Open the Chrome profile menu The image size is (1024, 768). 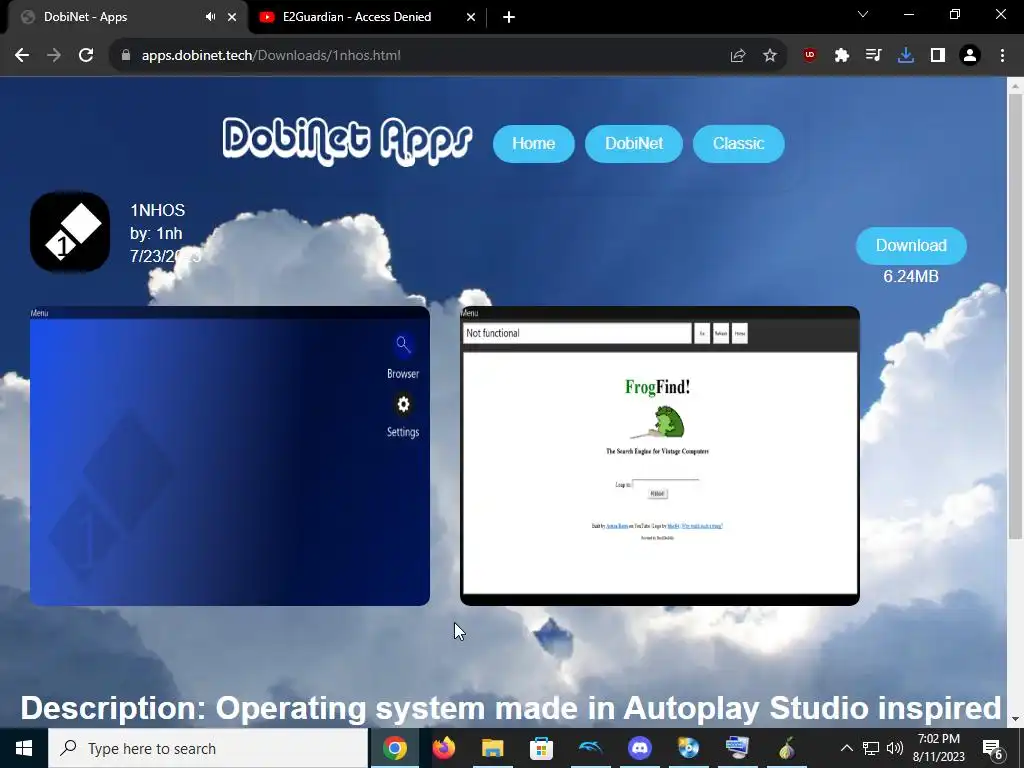(x=970, y=56)
